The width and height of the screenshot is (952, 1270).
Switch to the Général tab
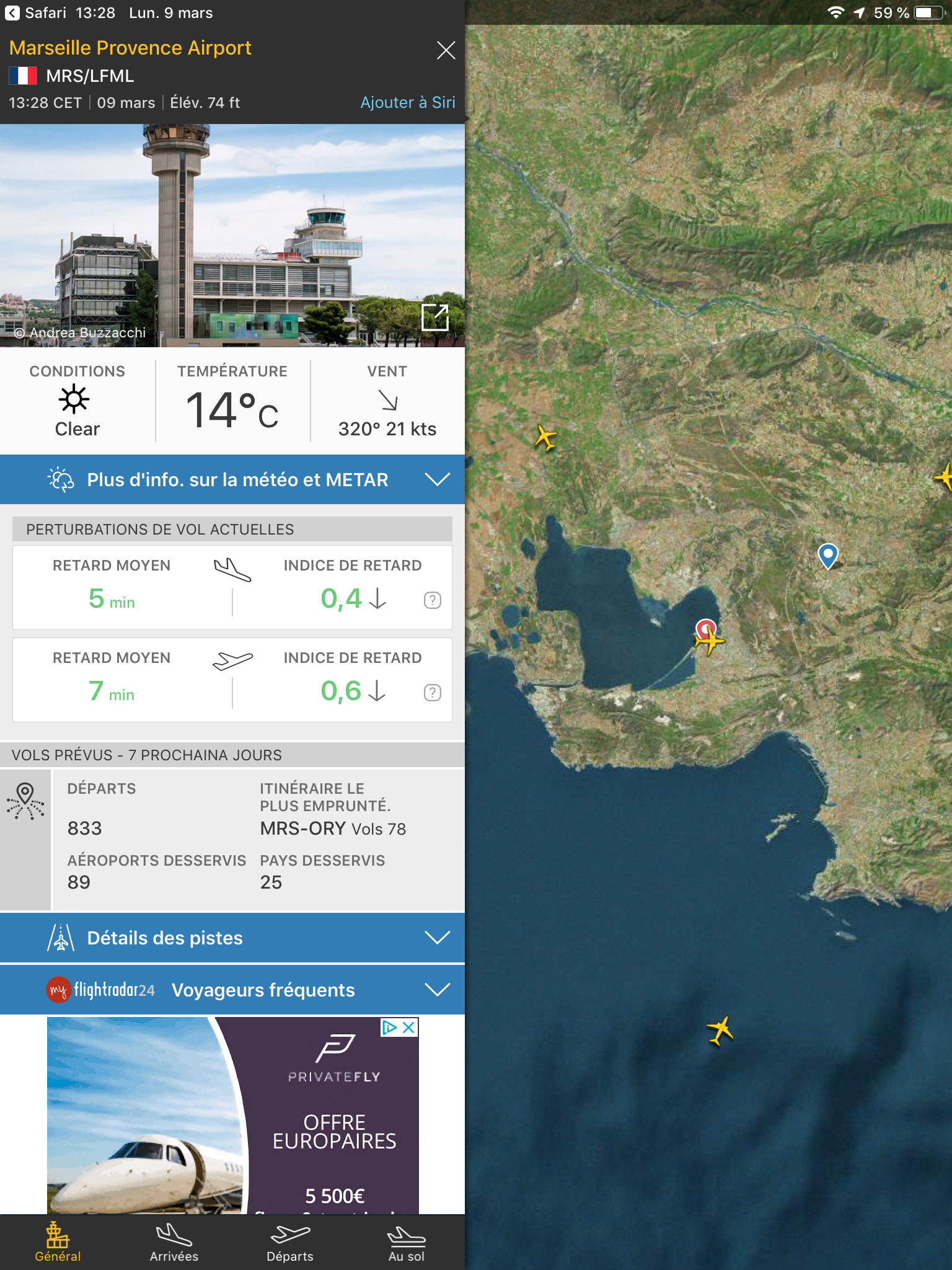(58, 1242)
